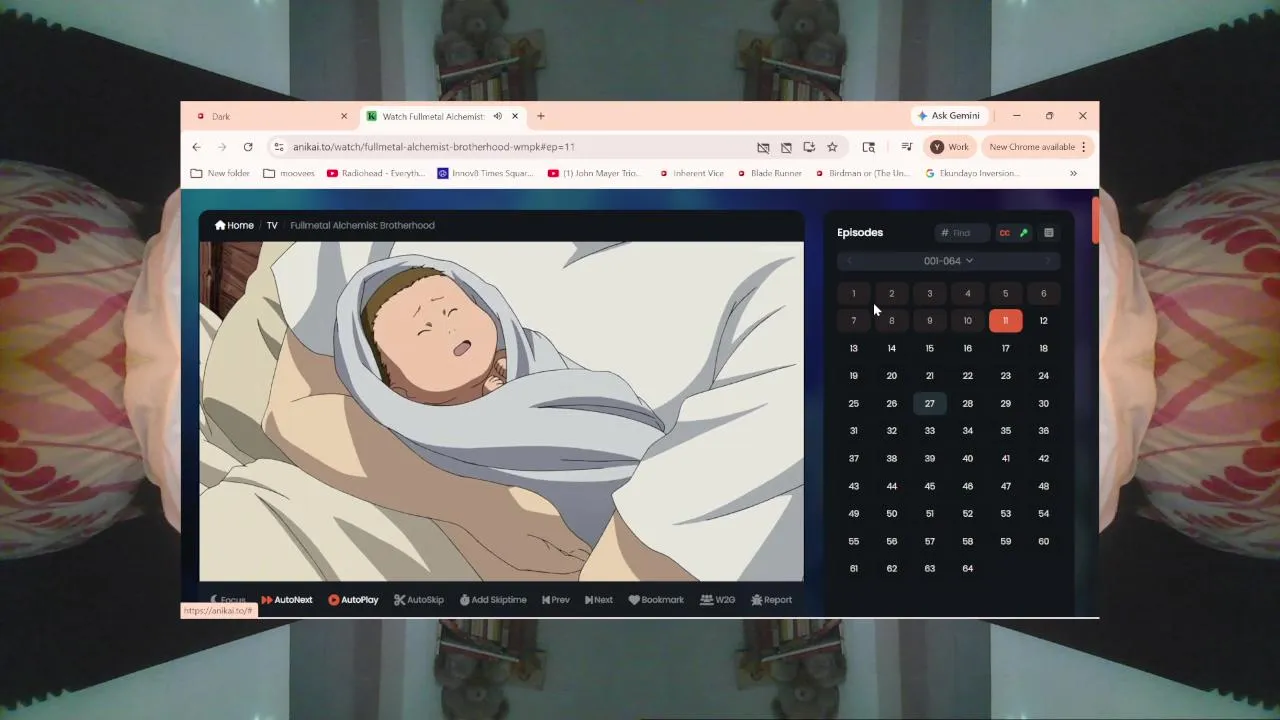Open the TV breadcrumb link
The width and height of the screenshot is (1280, 720).
272,225
